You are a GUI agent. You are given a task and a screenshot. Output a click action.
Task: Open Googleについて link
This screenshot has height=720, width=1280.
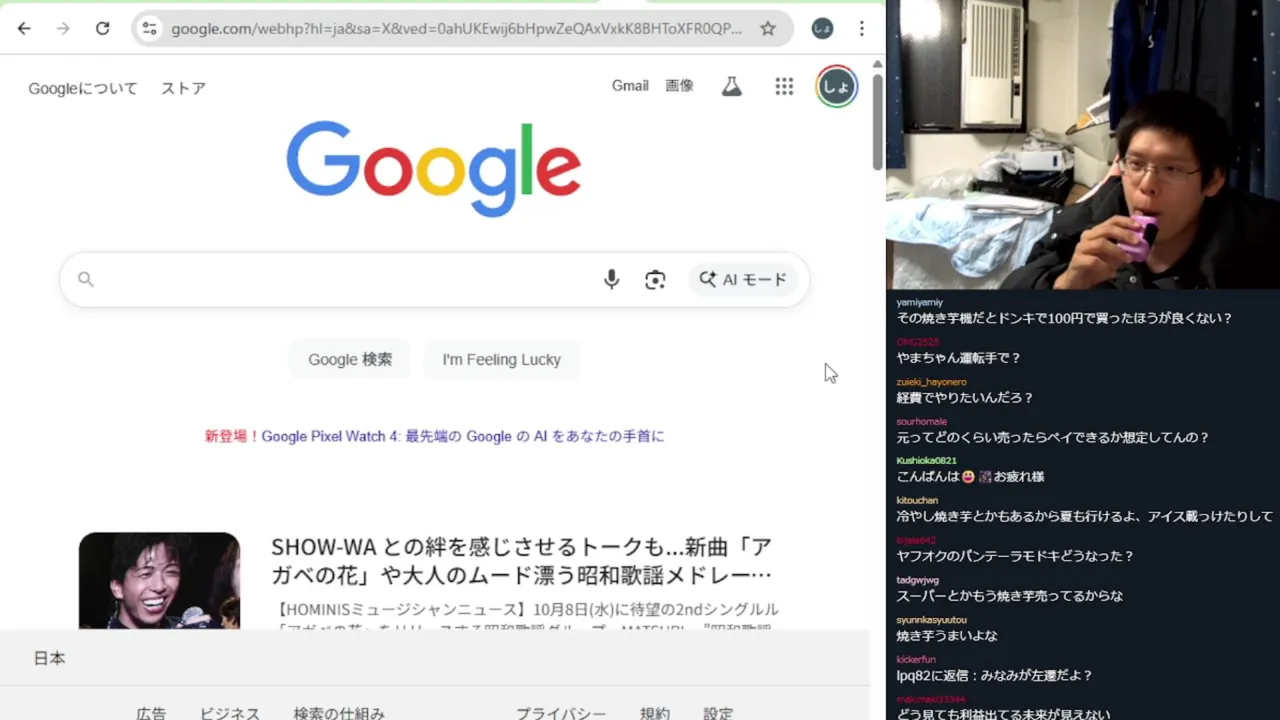pos(83,88)
